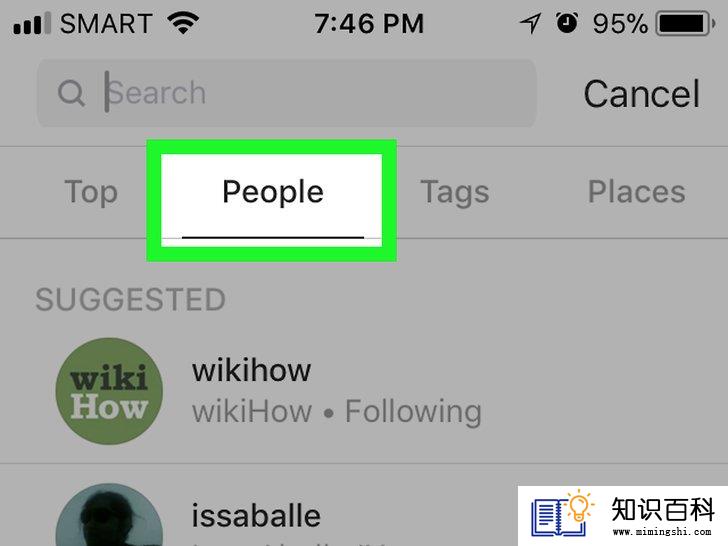This screenshot has width=728, height=546.
Task: Tap the cellular signal bars icon
Action: (x=32, y=24)
